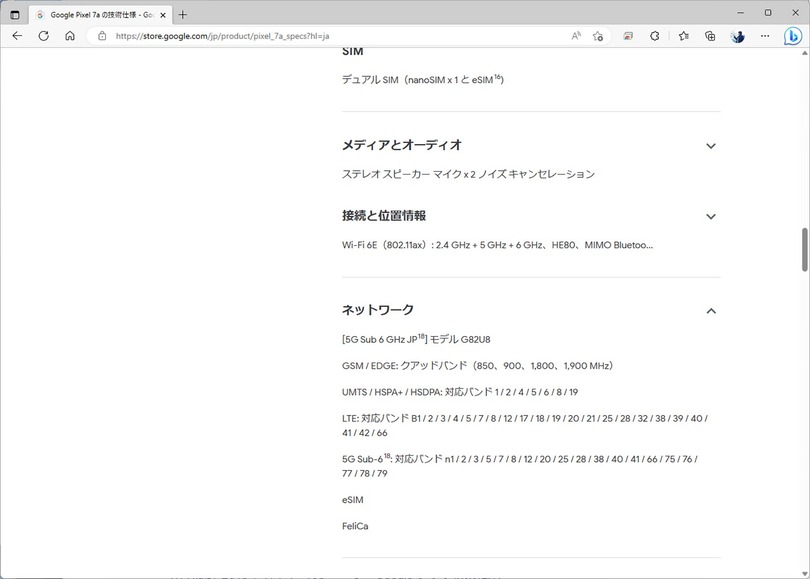Image resolution: width=810 pixels, height=579 pixels.
Task: Expand the メディアとオーディオ section
Action: click(711, 146)
